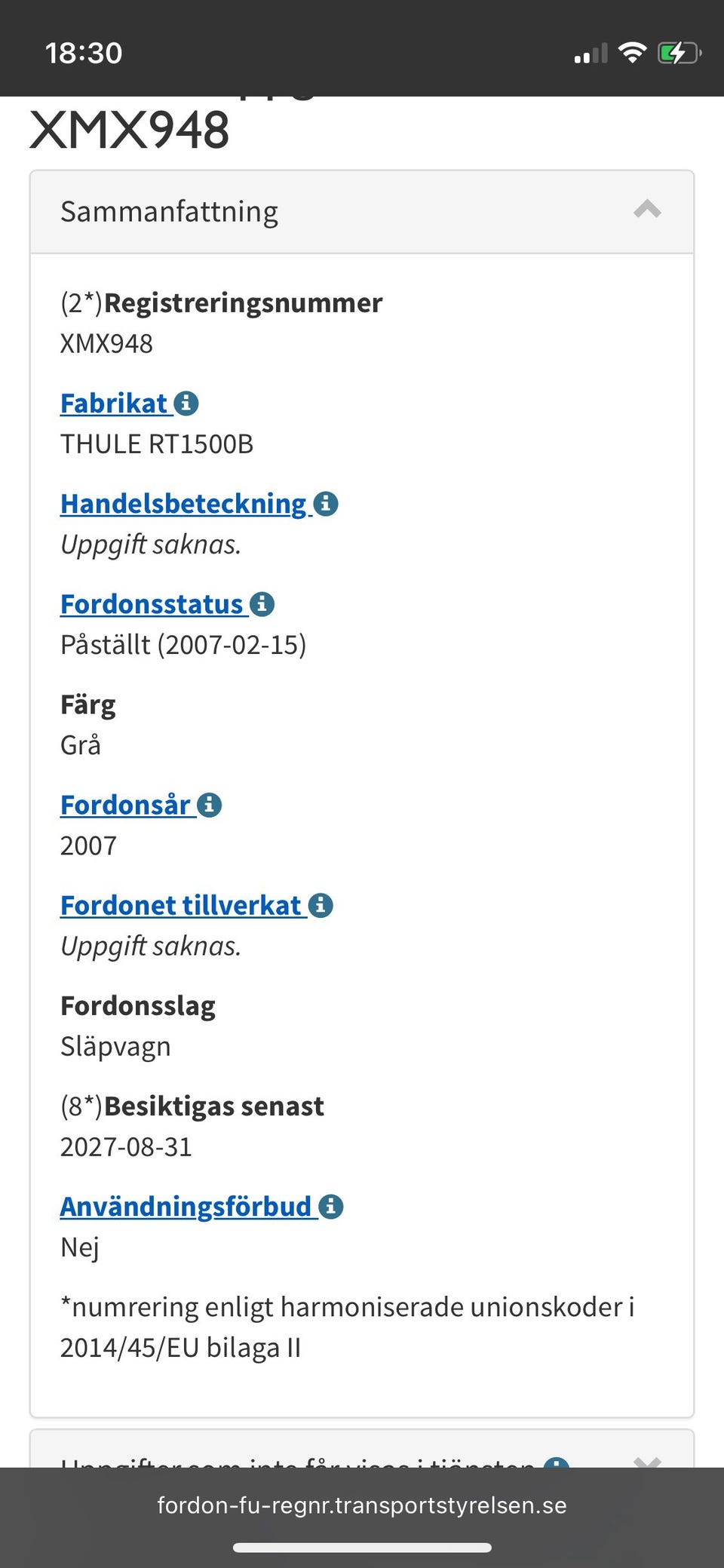
Task: Tap the info icon next to Handelsbeteckning
Action: [326, 504]
